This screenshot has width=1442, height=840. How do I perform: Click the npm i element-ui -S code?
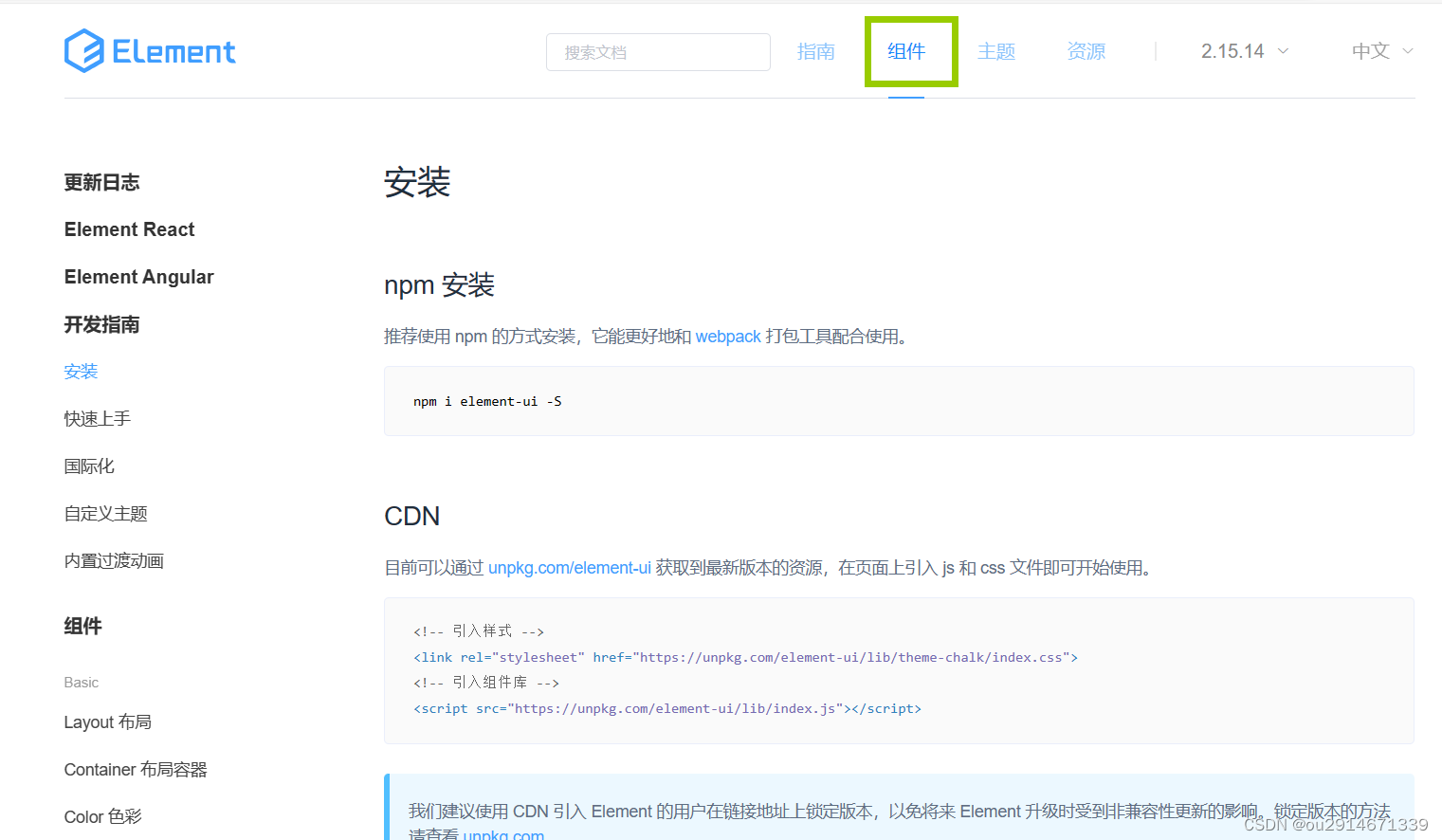[x=487, y=402]
